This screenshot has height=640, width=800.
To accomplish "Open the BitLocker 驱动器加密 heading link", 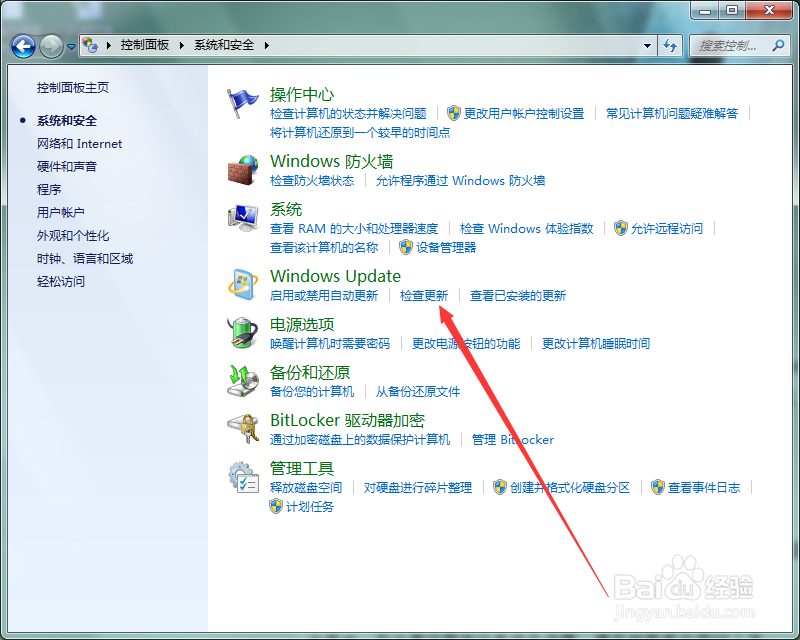I will (x=347, y=421).
